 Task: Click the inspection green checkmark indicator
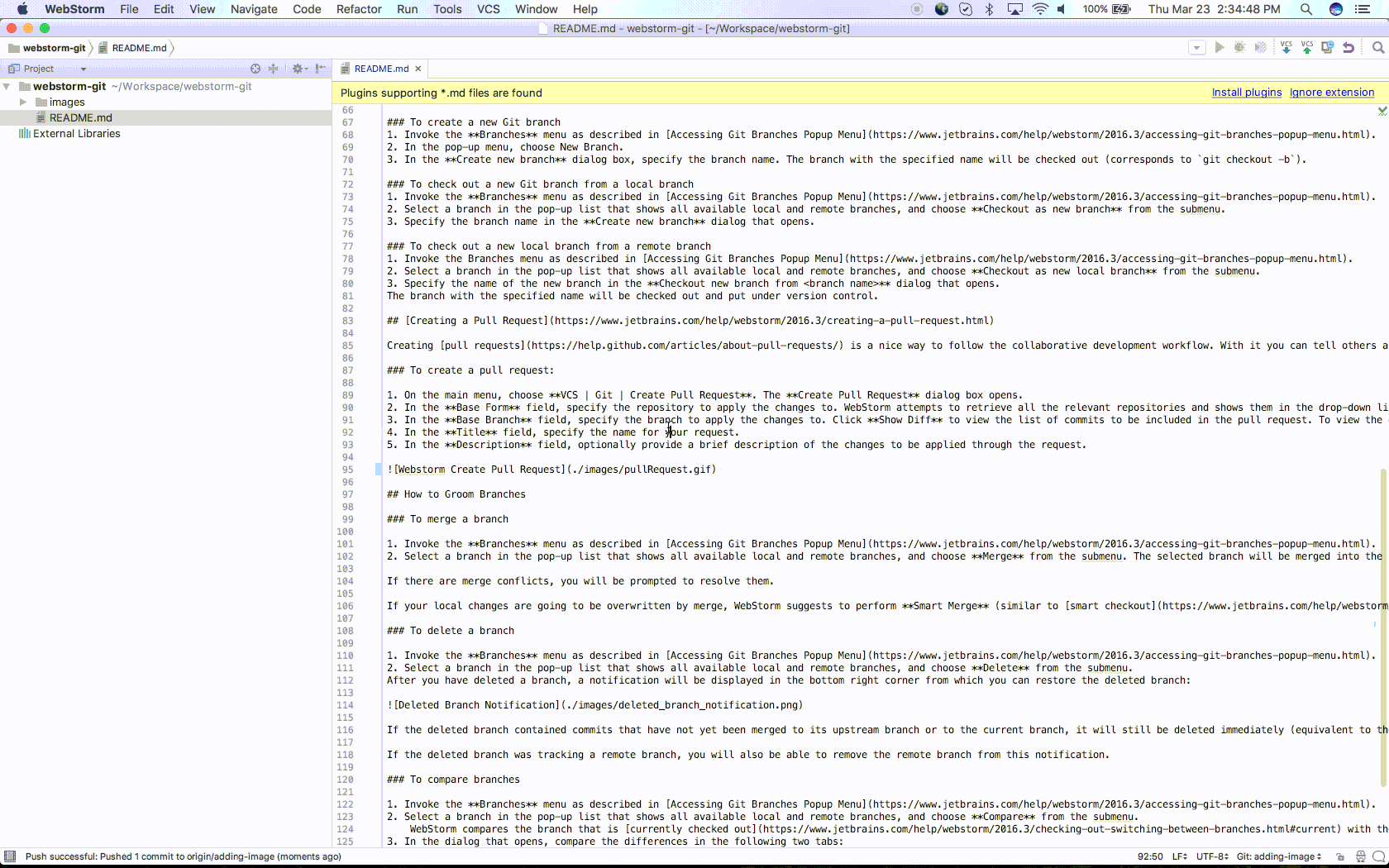(1382, 110)
